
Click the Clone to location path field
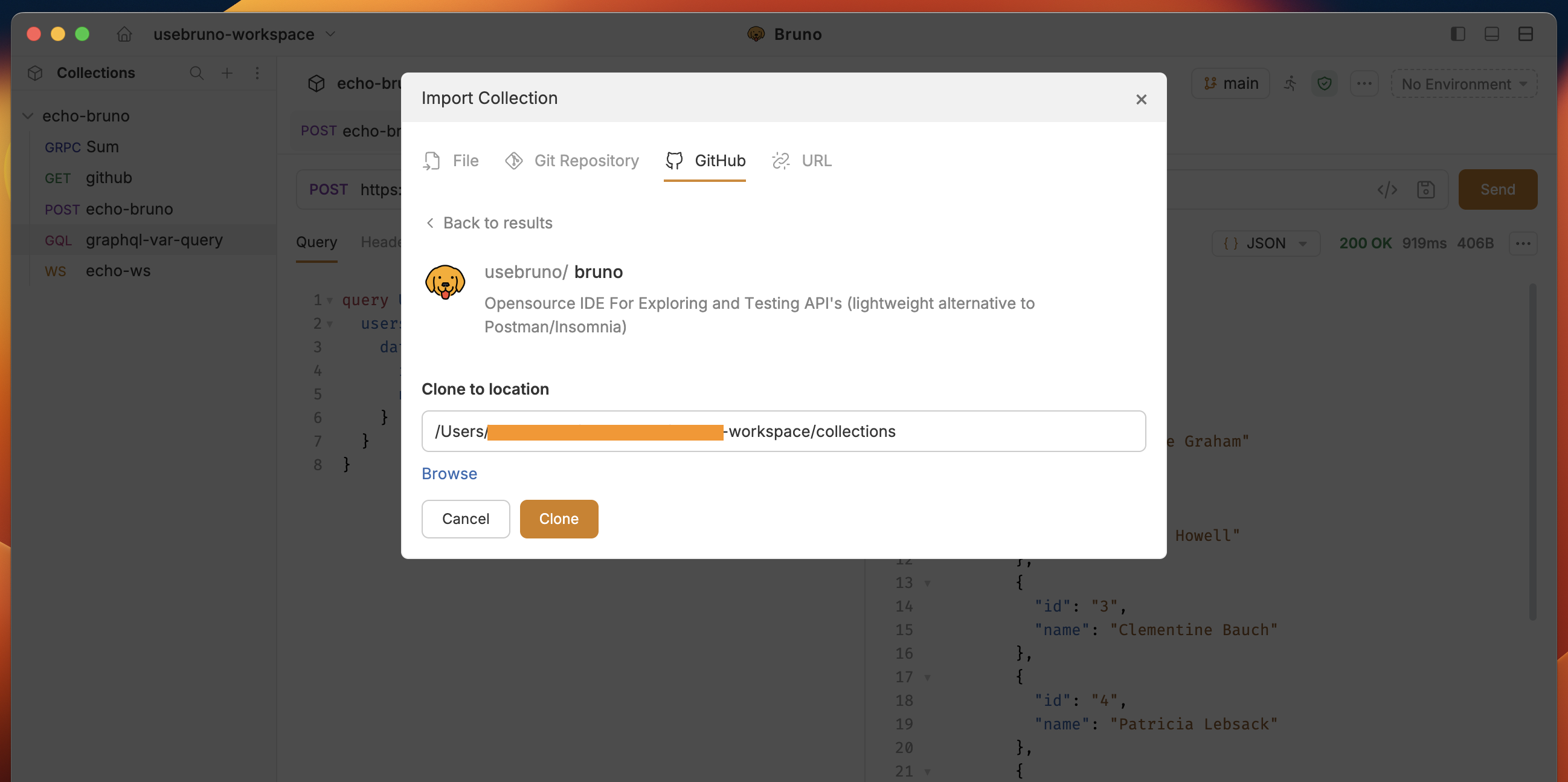point(783,431)
